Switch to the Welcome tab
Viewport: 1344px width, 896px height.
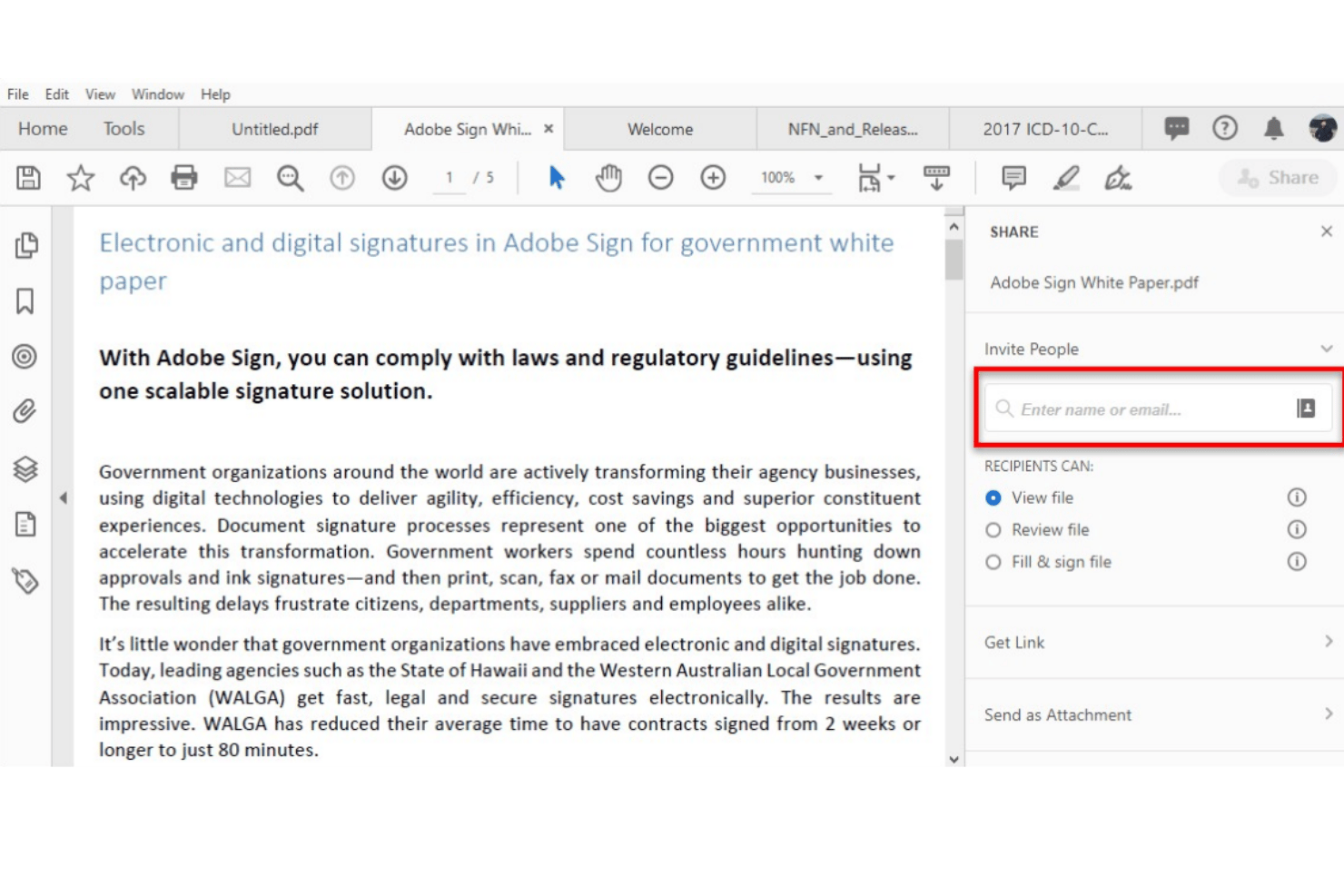660,129
